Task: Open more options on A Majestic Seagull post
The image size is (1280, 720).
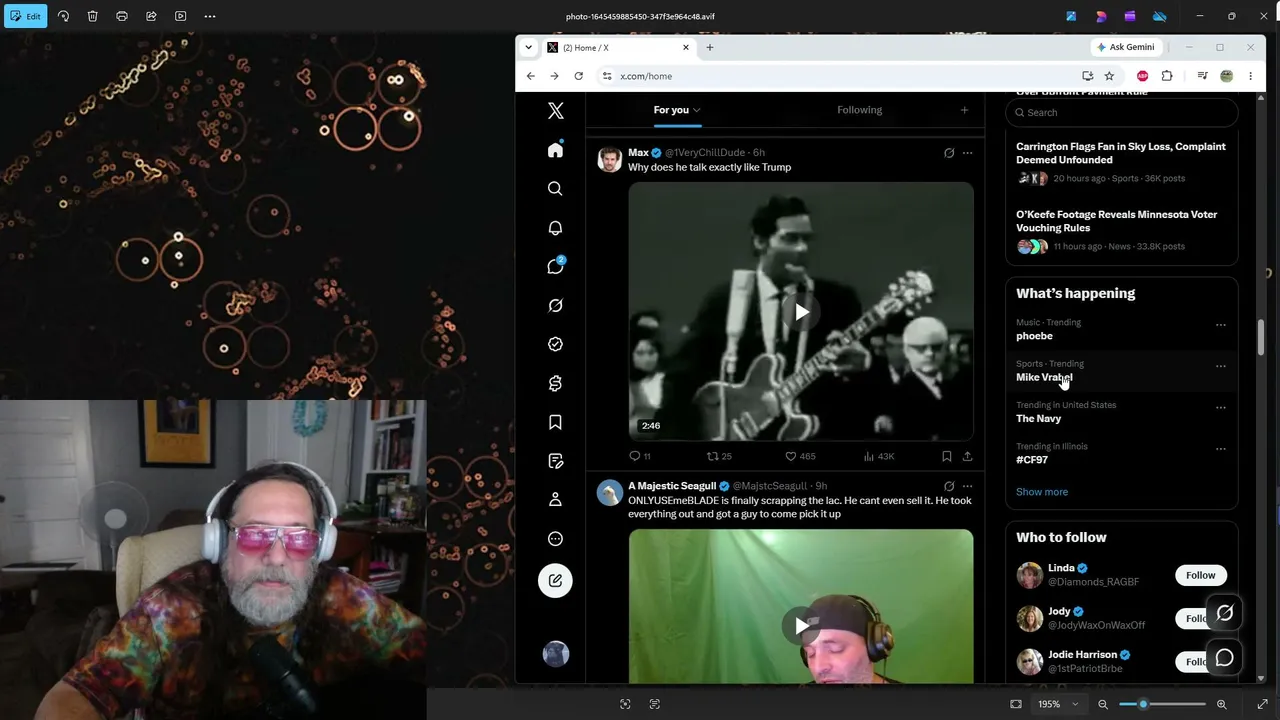Action: 967,486
